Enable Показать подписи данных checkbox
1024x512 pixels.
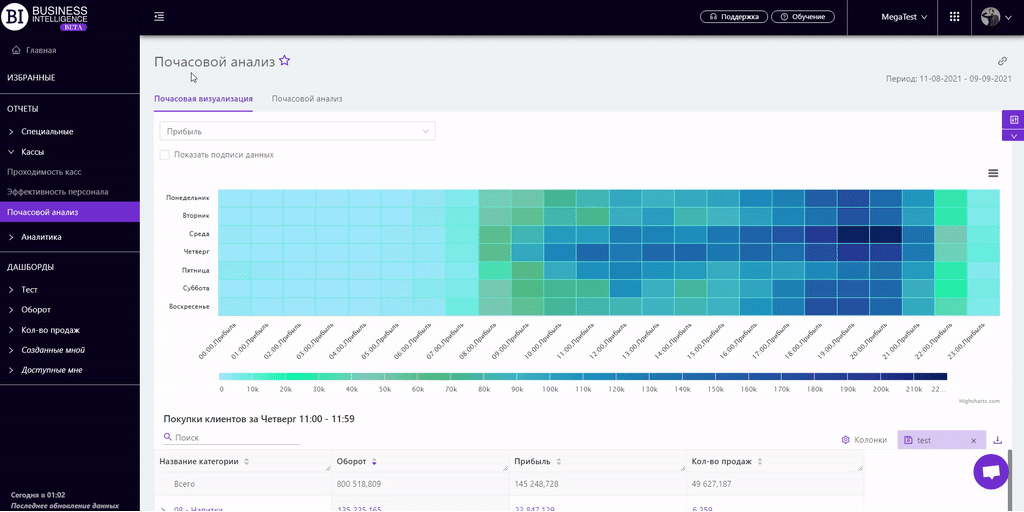pos(165,155)
